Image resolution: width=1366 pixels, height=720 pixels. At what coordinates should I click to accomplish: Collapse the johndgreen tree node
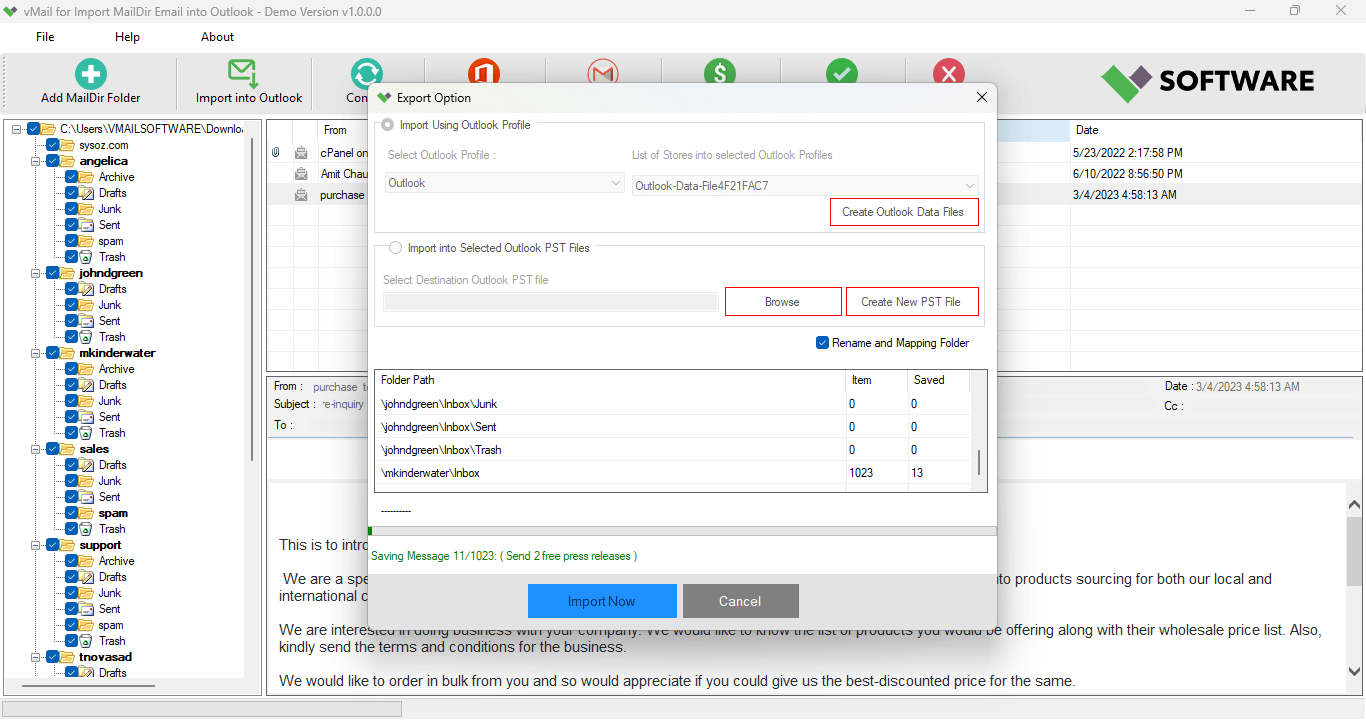click(36, 273)
